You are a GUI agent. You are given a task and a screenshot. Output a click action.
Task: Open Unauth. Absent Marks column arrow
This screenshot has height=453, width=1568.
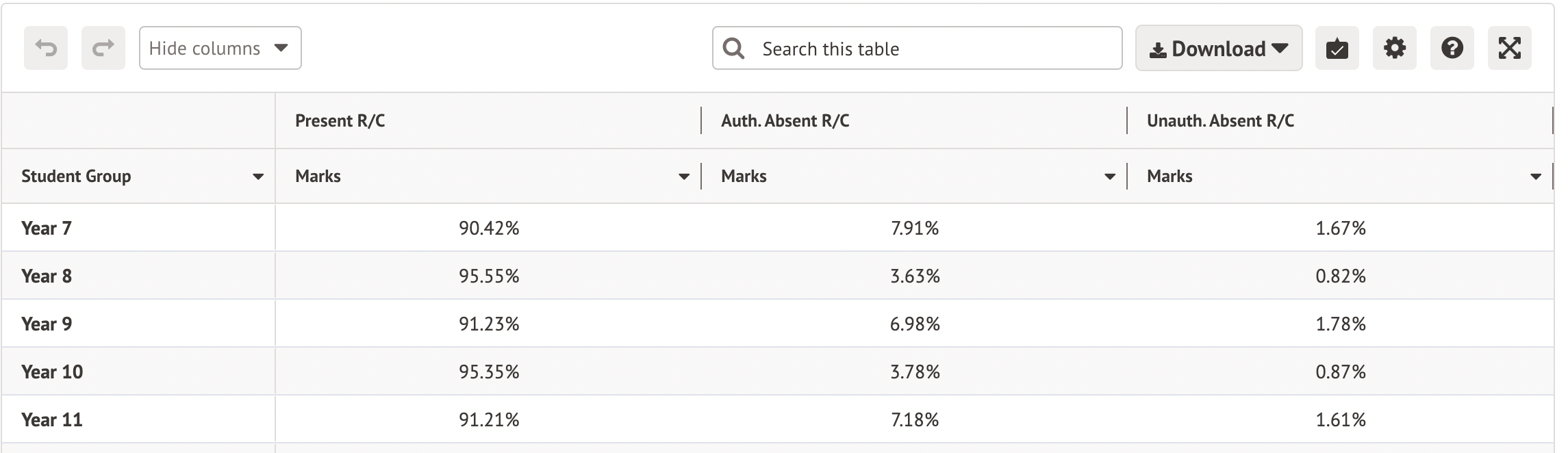1535,177
